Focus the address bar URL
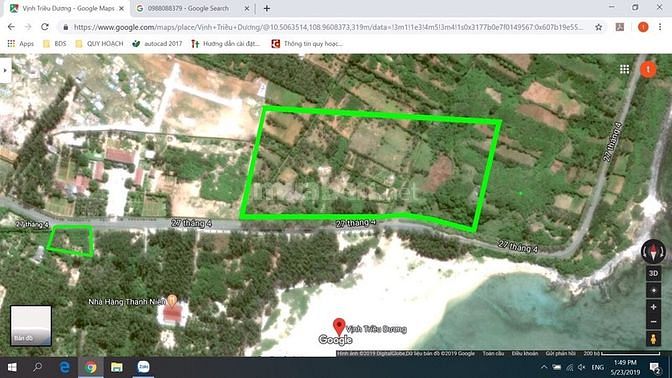672x378 pixels. (x=328, y=27)
